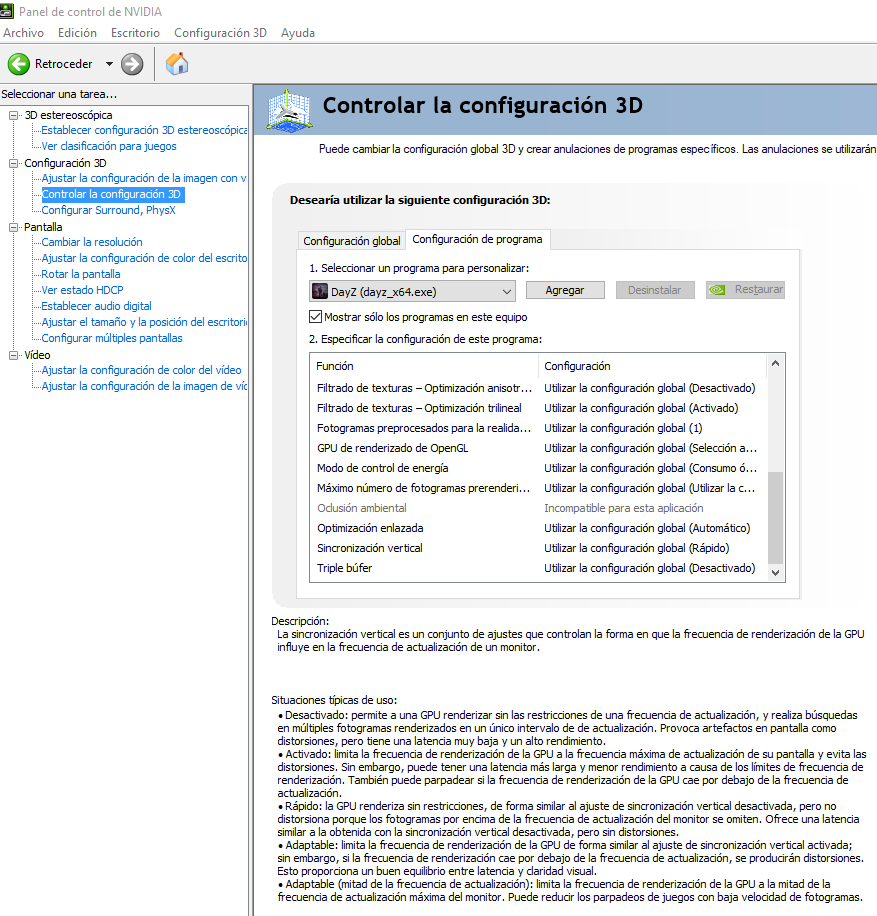Click Sincronización vertical value (Rápido)
The height and width of the screenshot is (916, 877).
[637, 548]
